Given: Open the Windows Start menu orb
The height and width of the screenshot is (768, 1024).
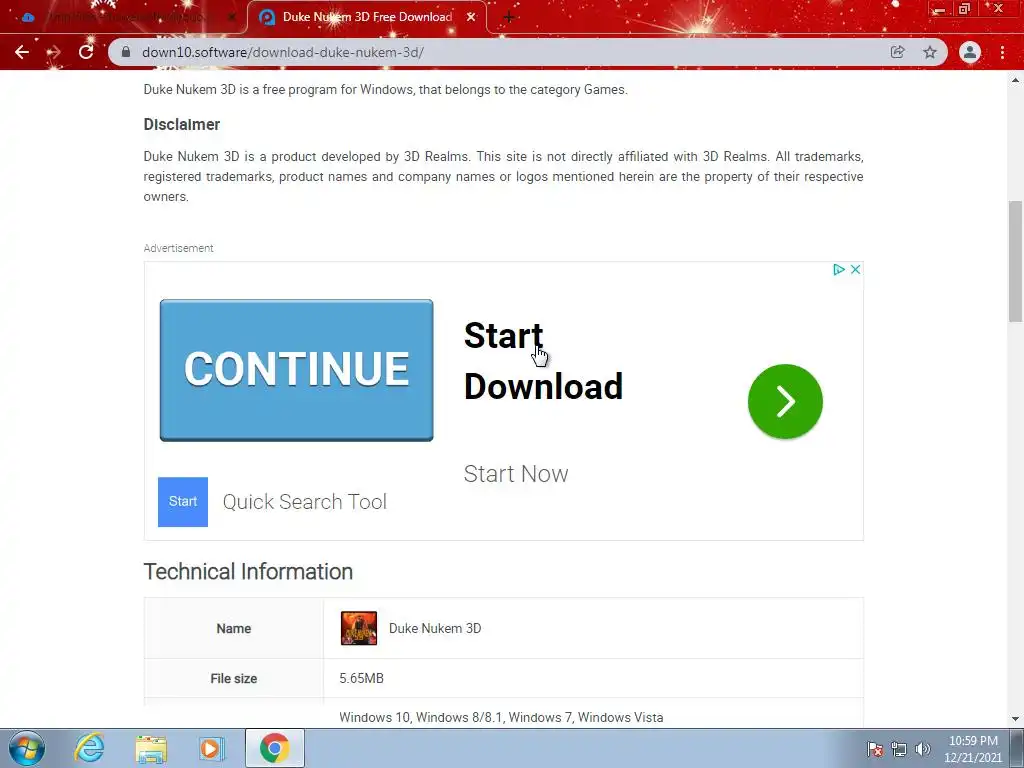Looking at the screenshot, I should [27, 748].
